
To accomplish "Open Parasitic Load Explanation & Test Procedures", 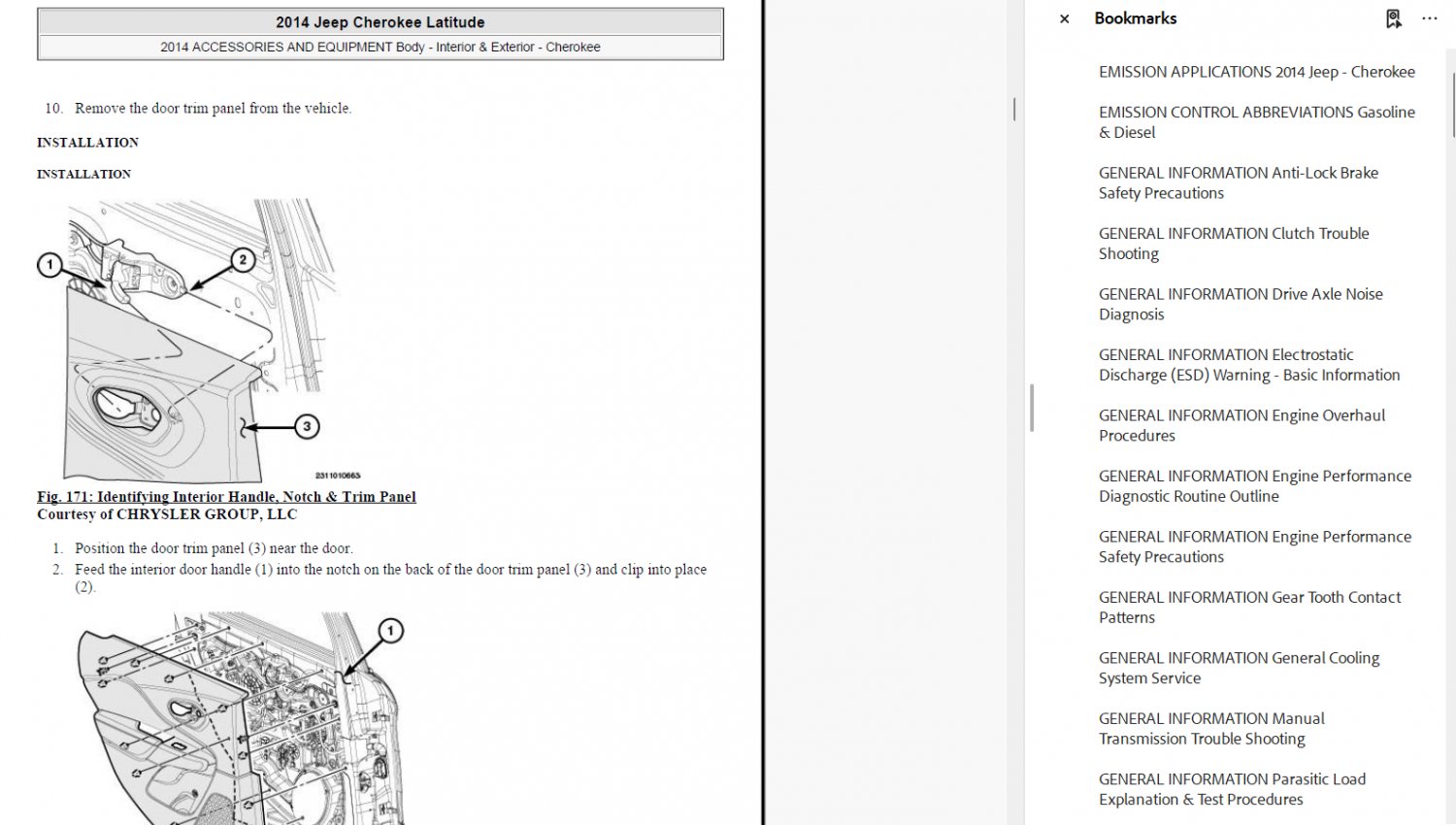I will (1232, 789).
